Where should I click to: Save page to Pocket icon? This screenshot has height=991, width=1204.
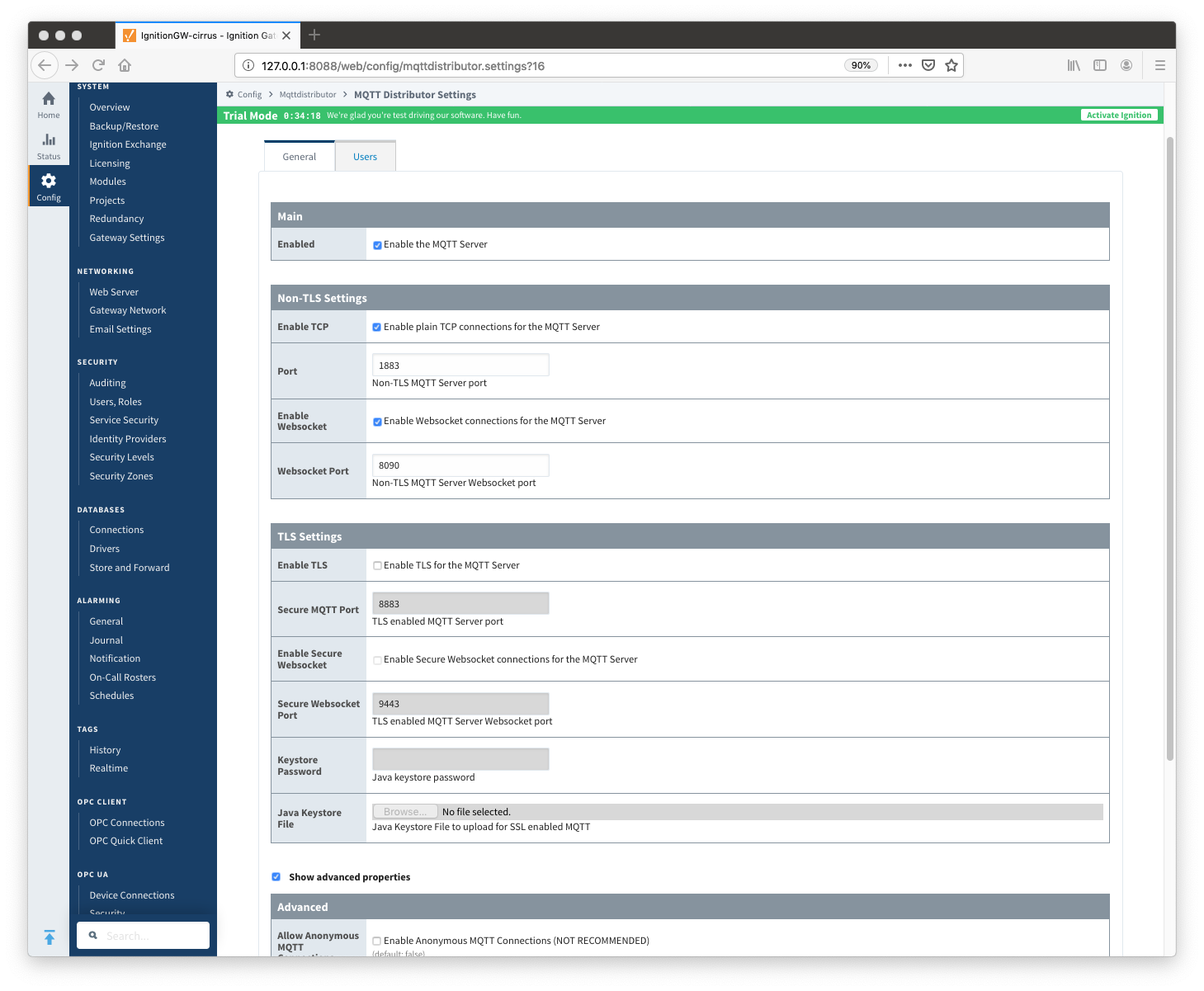pos(928,65)
